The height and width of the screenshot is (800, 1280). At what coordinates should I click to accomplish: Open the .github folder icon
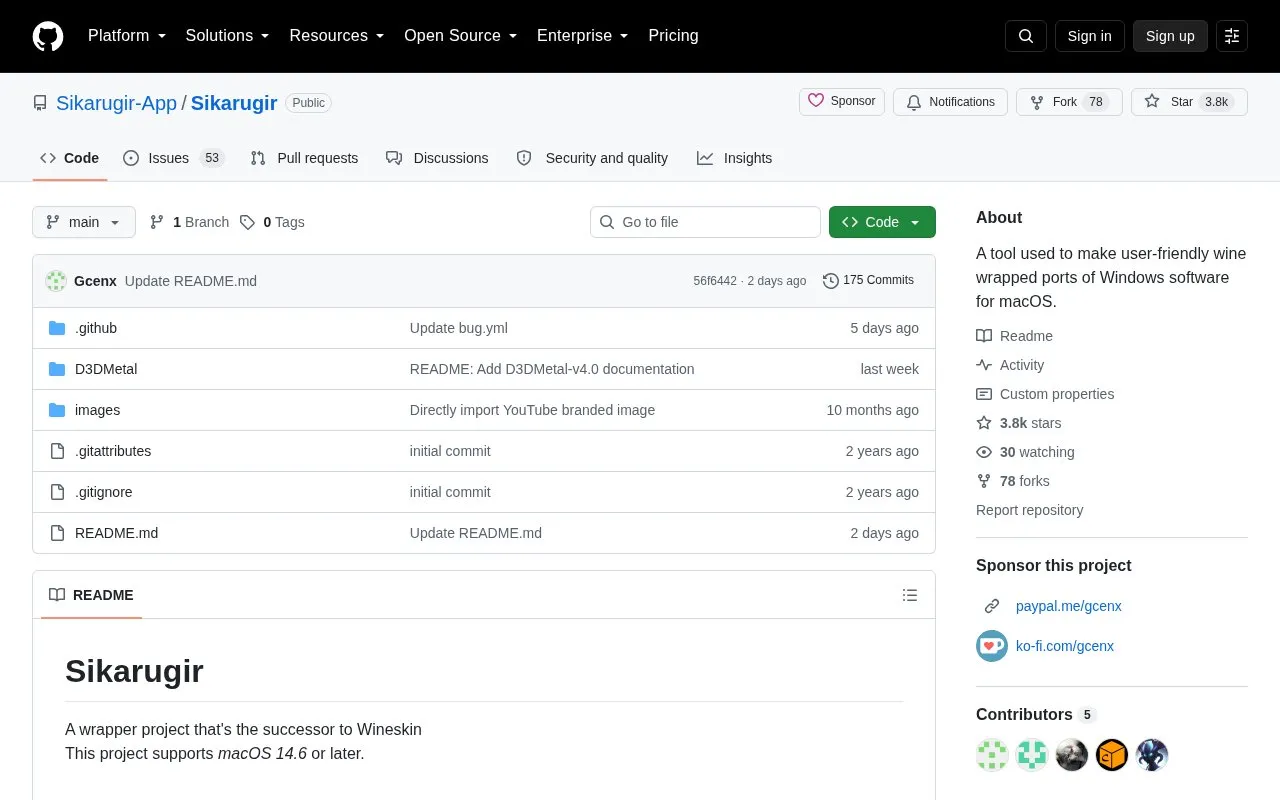57,328
